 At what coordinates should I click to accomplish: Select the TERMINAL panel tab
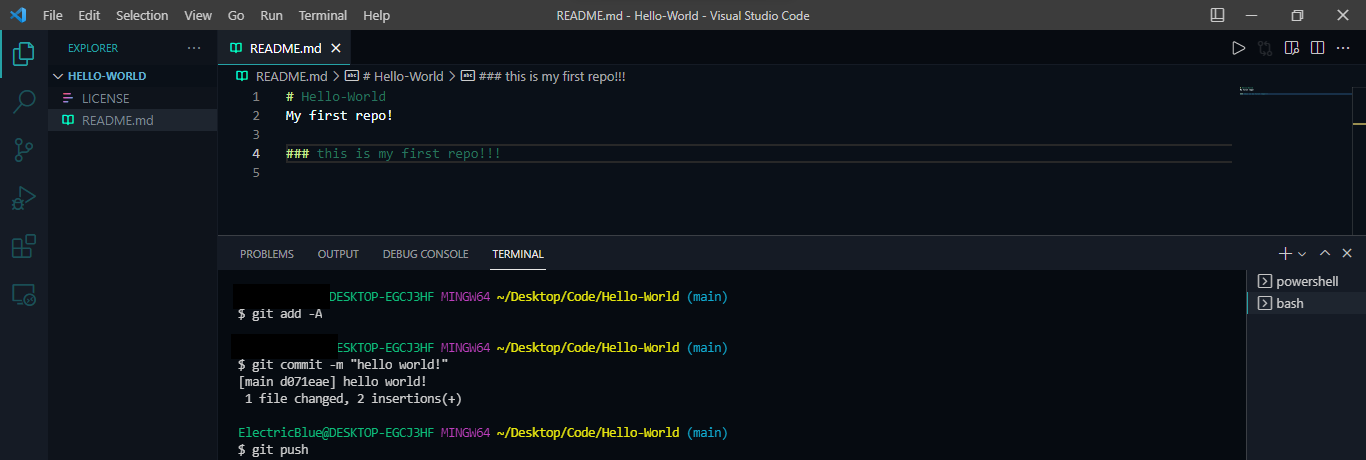point(518,254)
